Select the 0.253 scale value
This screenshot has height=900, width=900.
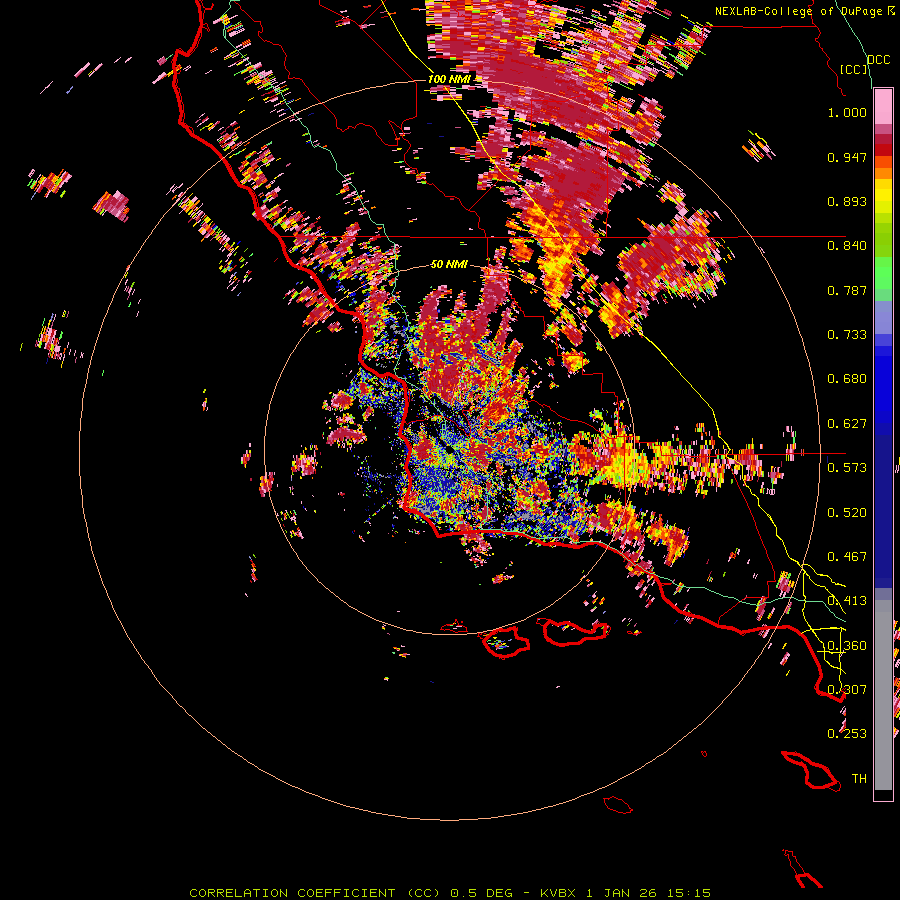click(x=847, y=734)
